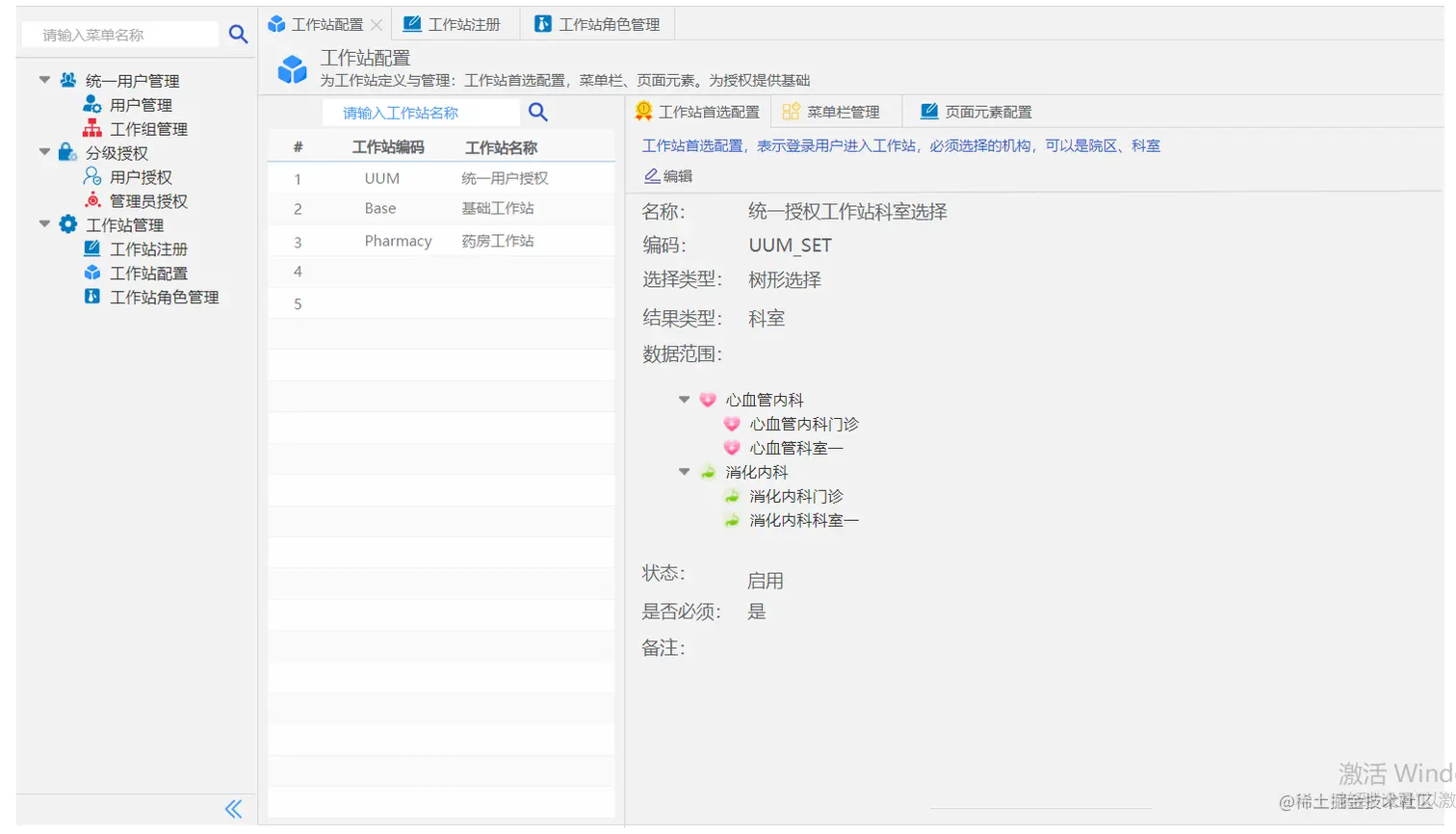Select 消化内科科室一 in data range tree
The width and height of the screenshot is (1456, 834).
coord(804,520)
